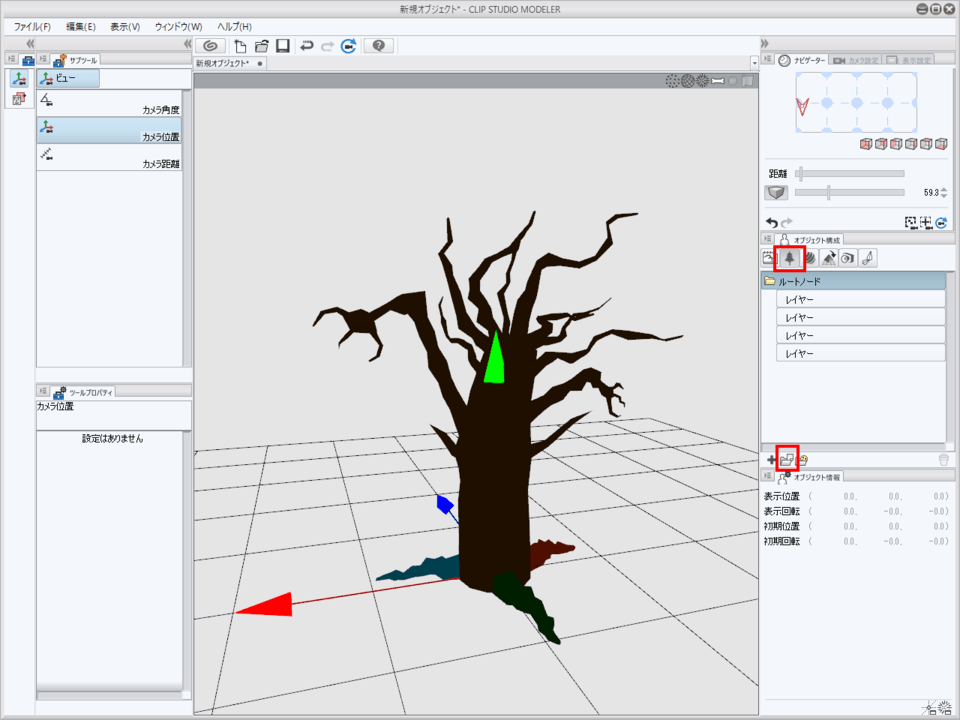Click the 距離 slider track

click(850, 174)
